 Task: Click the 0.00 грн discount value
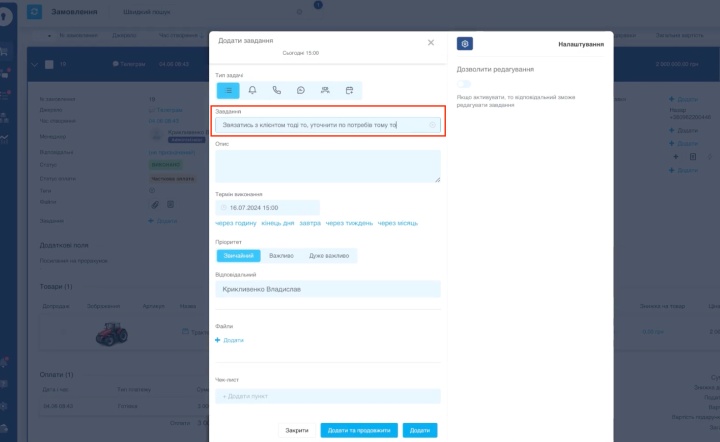point(653,331)
